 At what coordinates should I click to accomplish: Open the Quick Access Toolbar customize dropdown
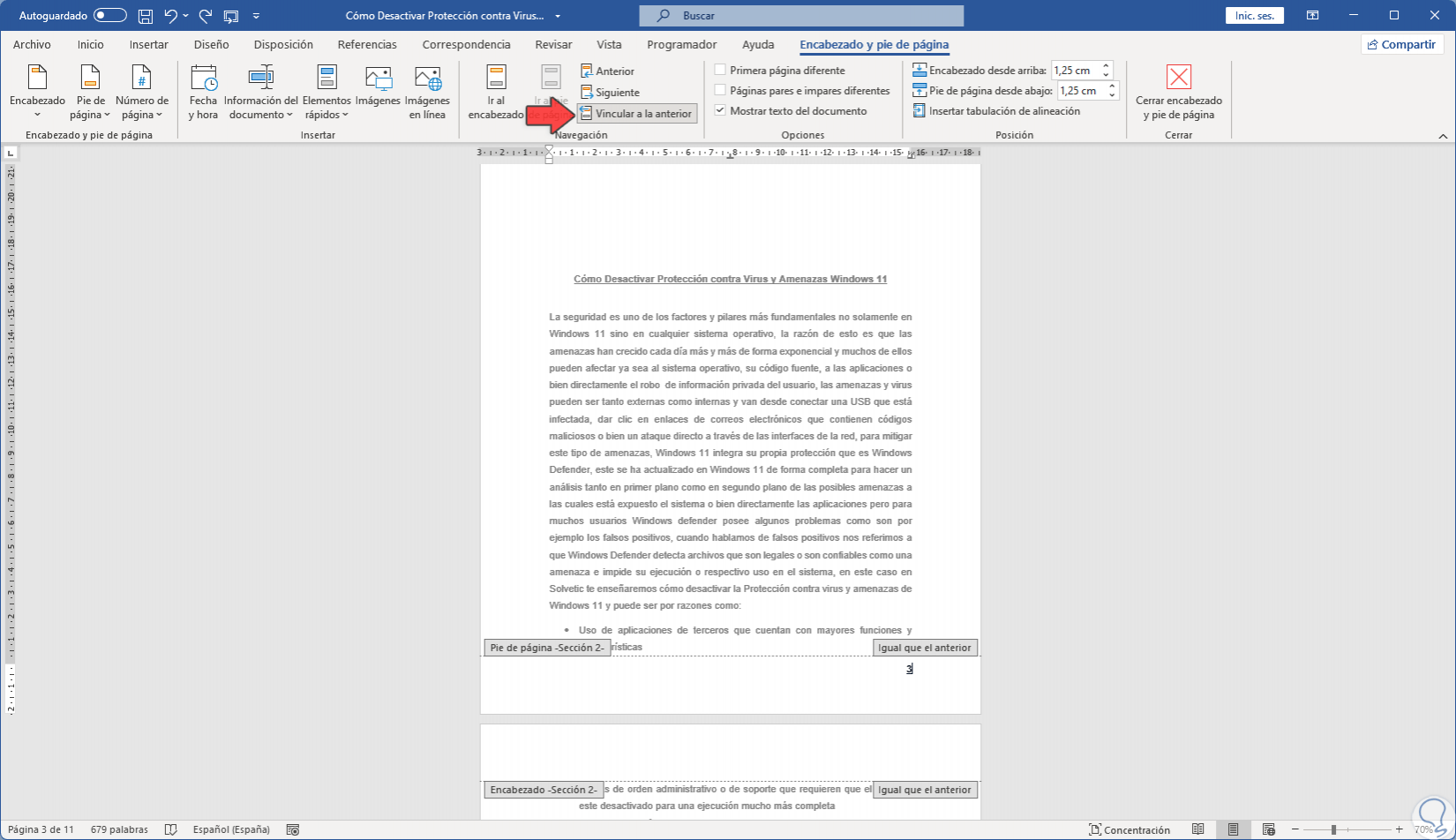(256, 16)
